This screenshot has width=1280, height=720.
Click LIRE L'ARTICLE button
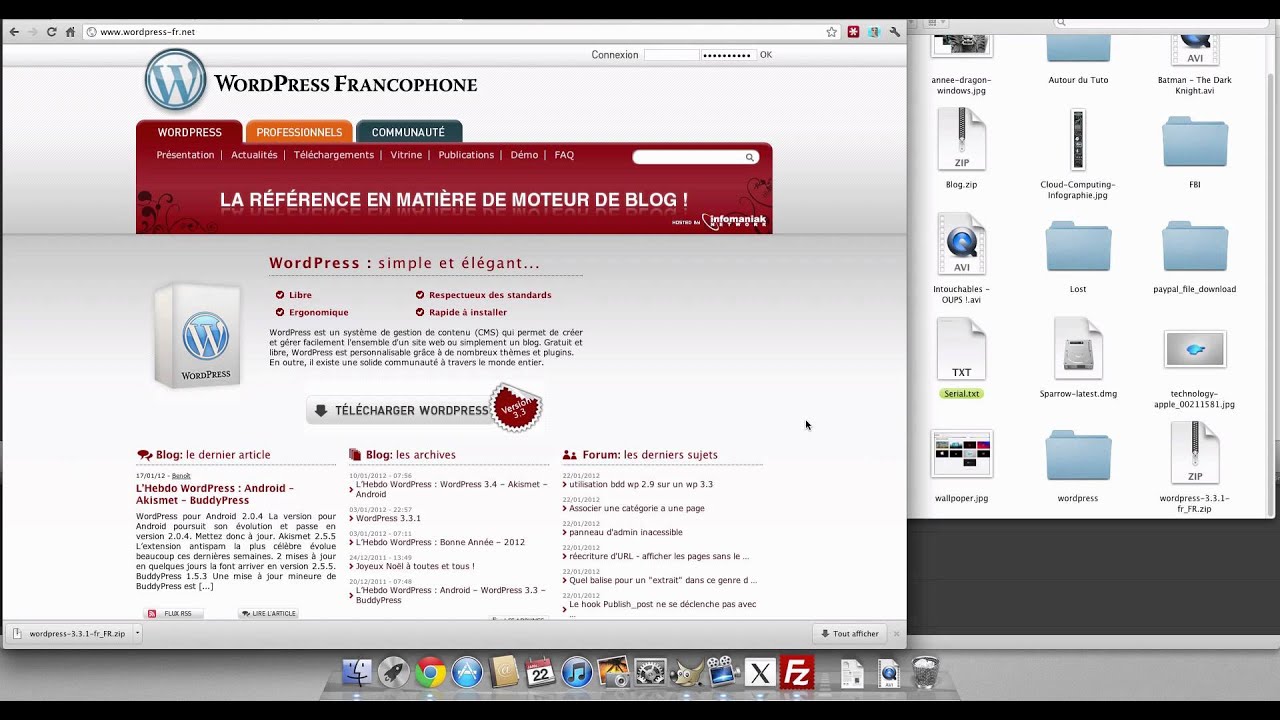click(268, 613)
